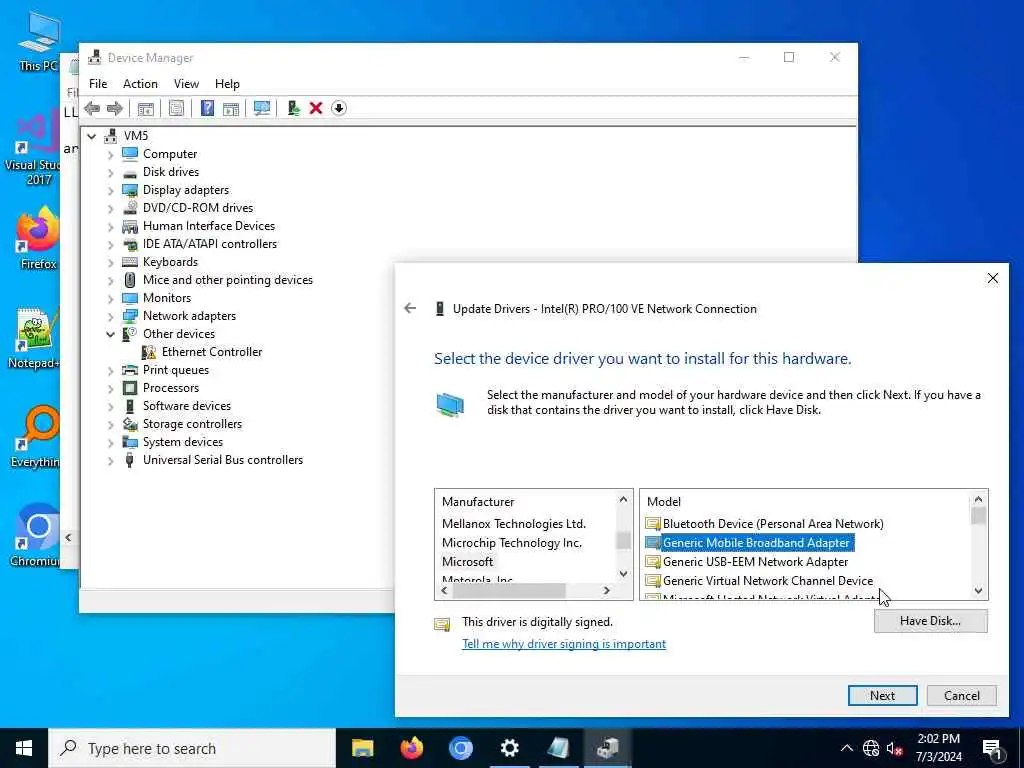1024x768 pixels.
Task: Click the red X Uninstall device icon
Action: (x=315, y=108)
